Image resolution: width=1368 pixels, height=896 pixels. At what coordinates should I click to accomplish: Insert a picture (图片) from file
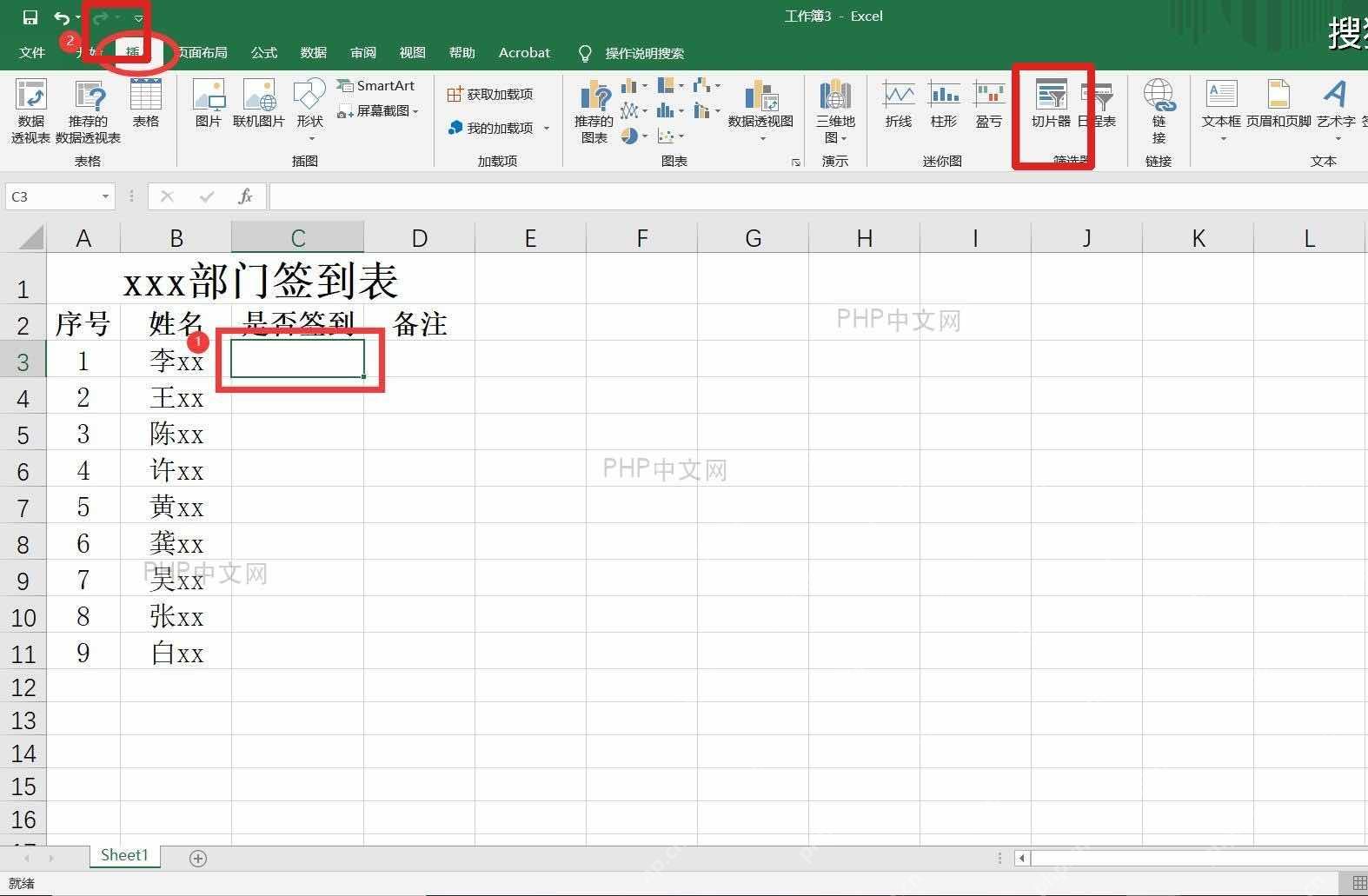(x=209, y=104)
